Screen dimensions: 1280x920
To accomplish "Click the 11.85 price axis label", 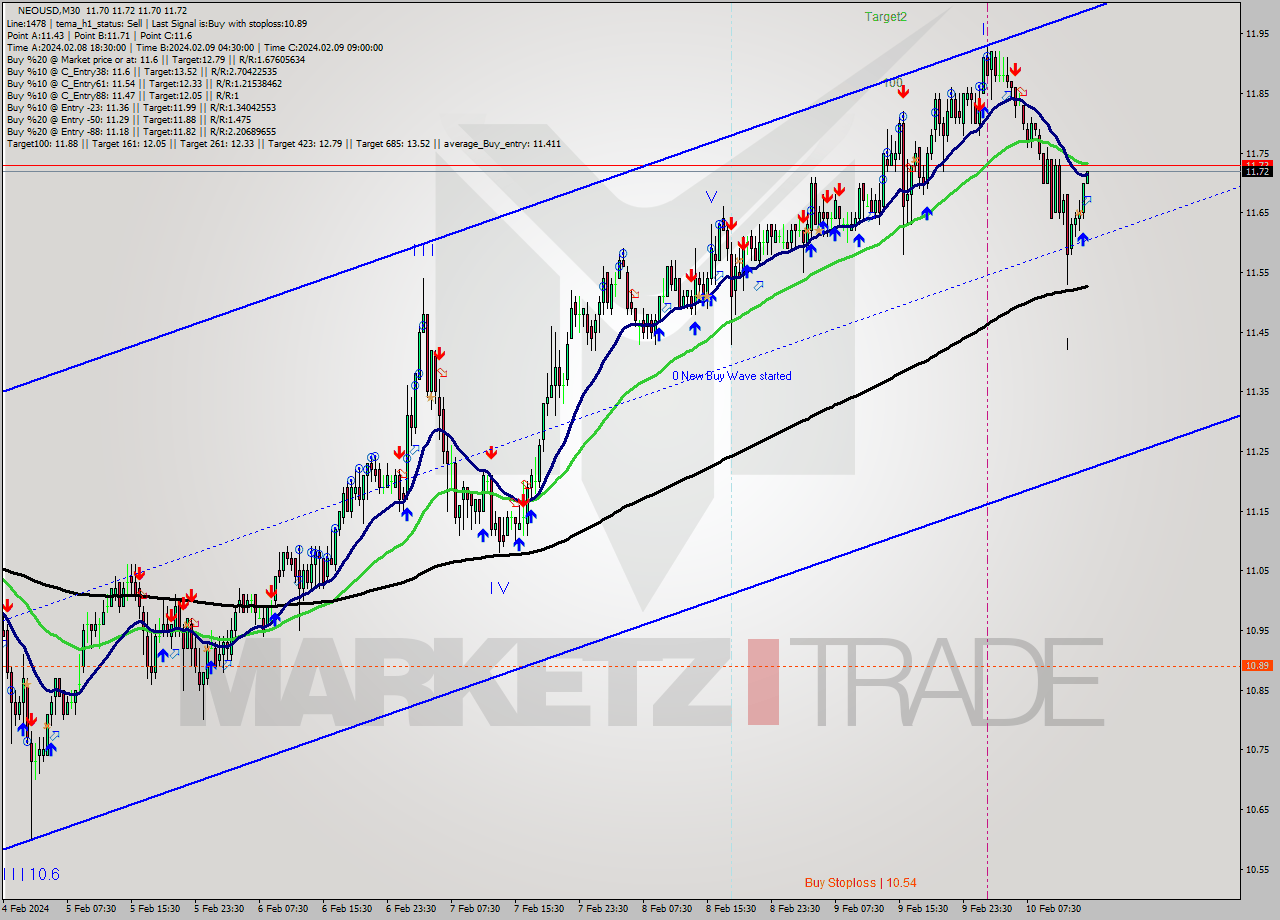I will pos(1257,94).
